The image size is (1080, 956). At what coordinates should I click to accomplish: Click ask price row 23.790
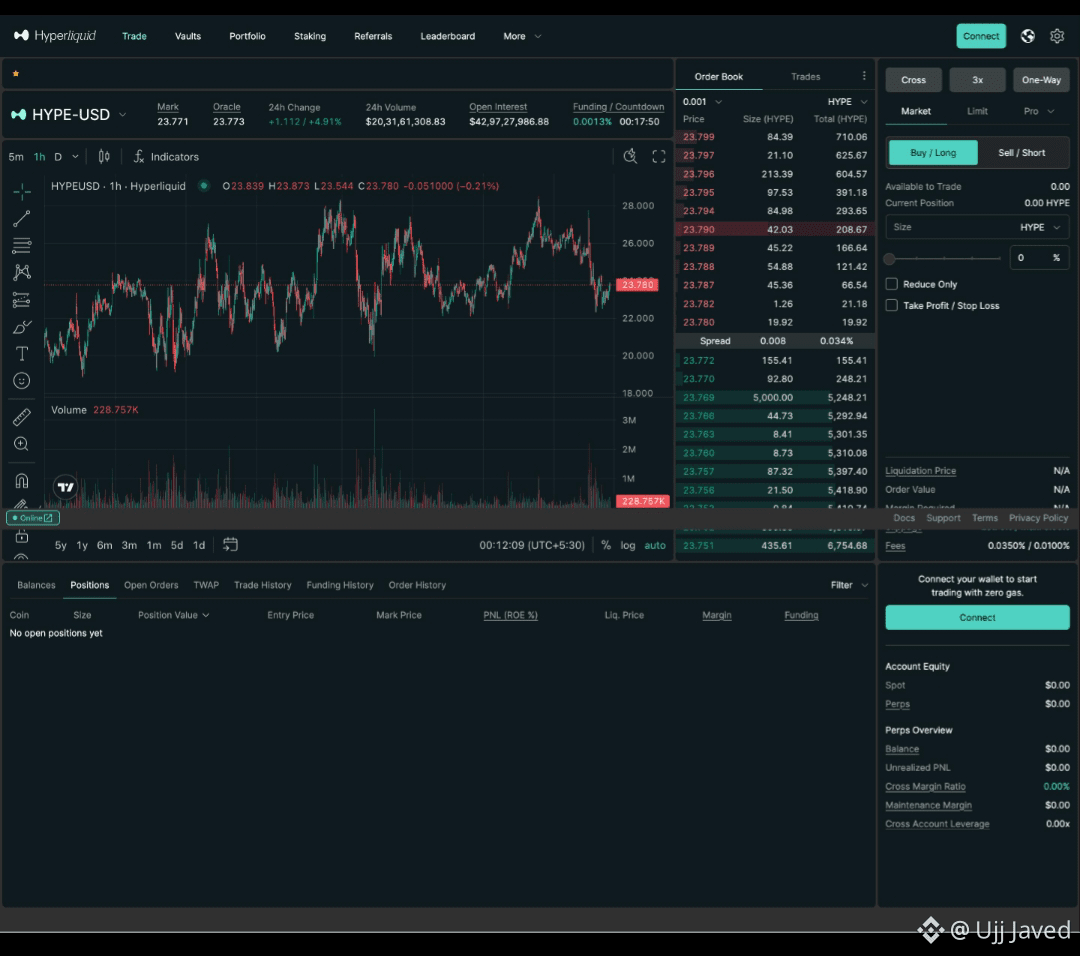(x=775, y=229)
